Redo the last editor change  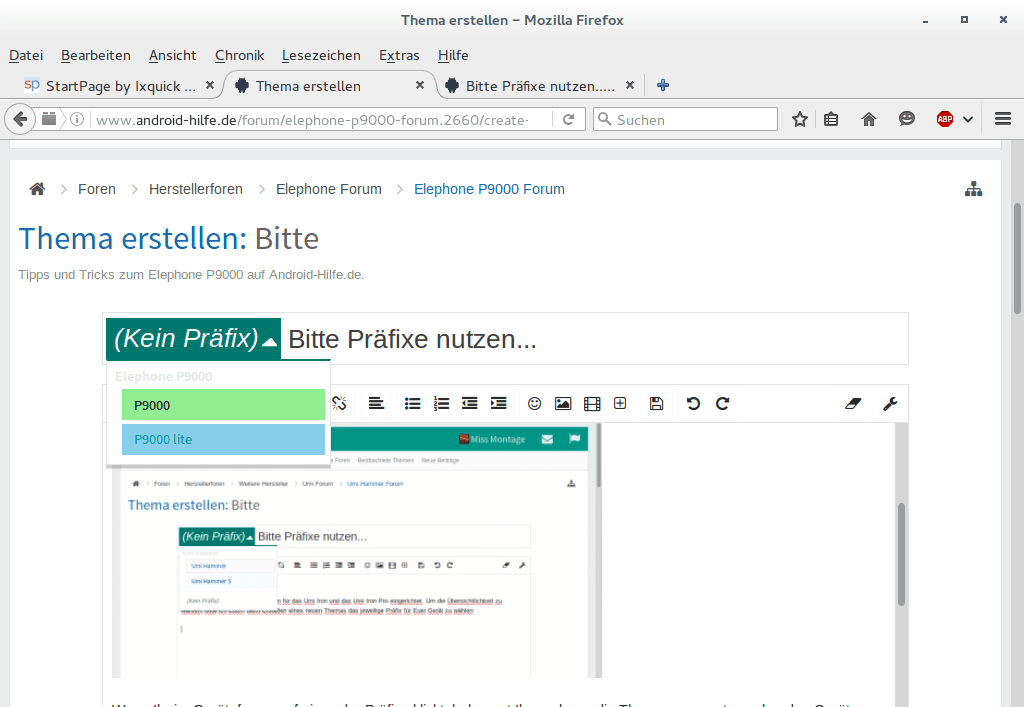pyautogui.click(x=722, y=403)
